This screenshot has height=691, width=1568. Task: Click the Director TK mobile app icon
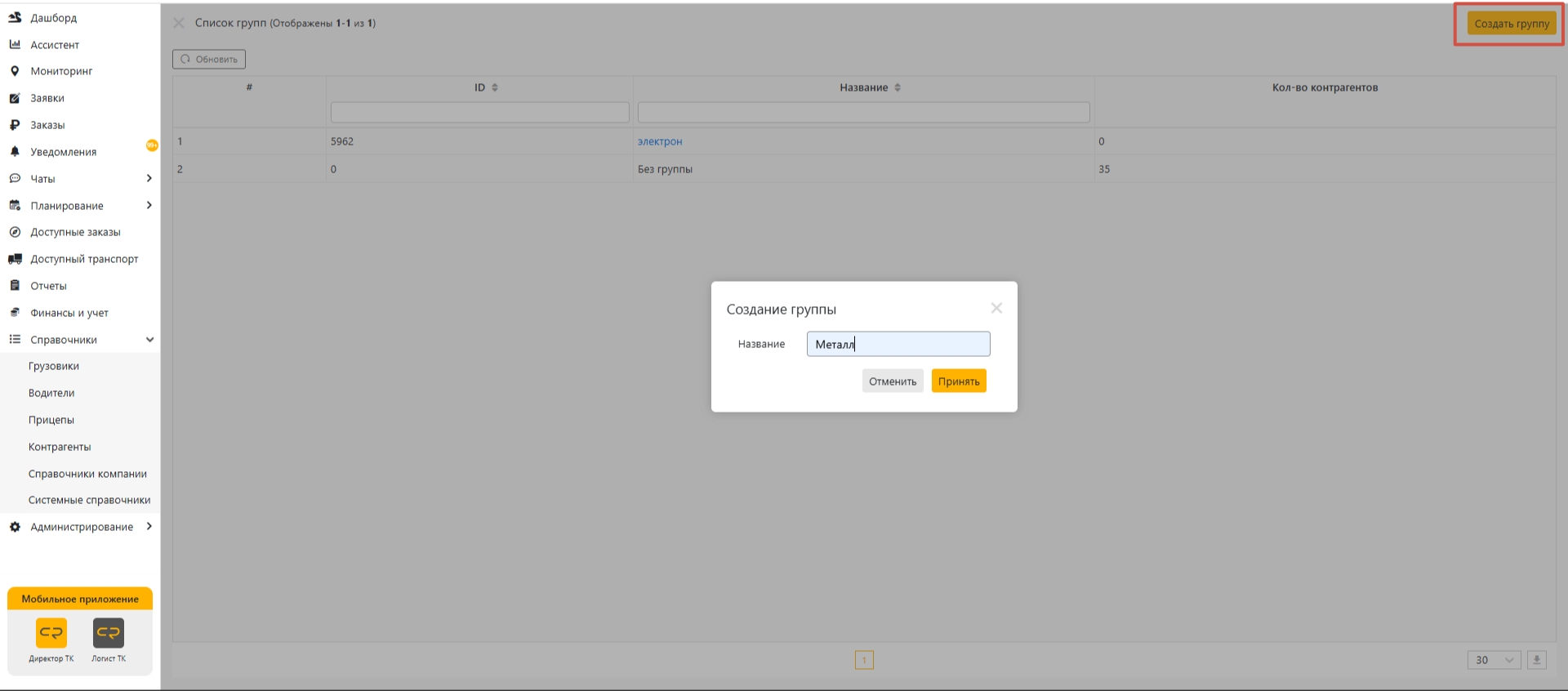51,633
